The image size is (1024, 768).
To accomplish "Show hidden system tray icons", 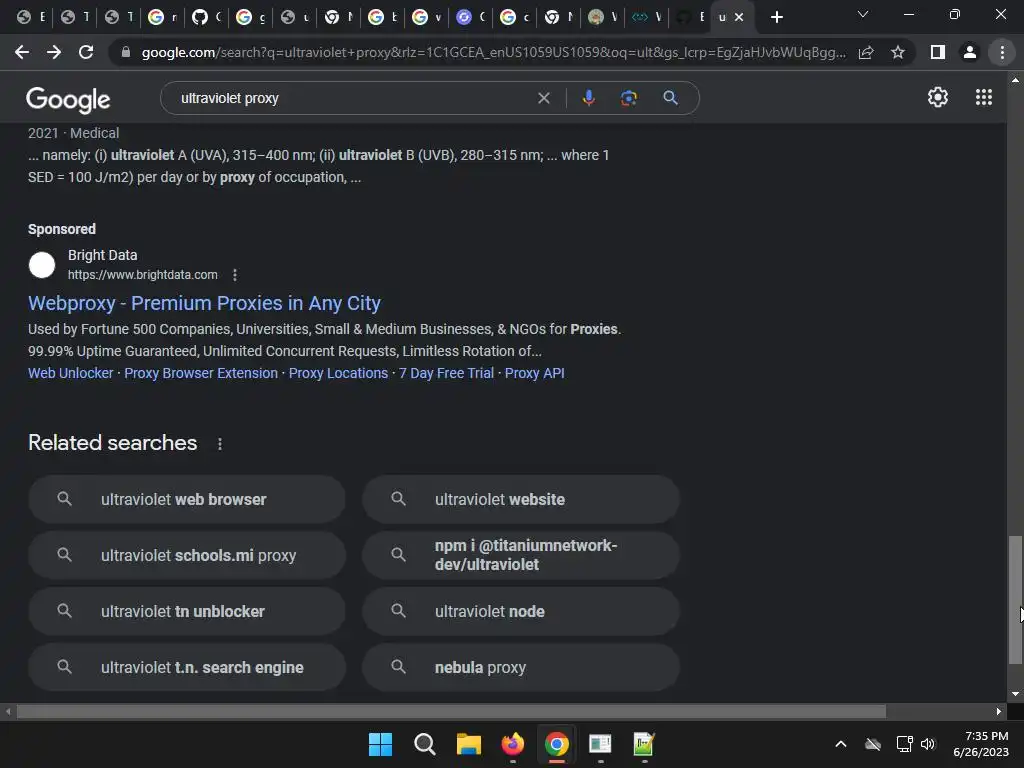I will (841, 744).
